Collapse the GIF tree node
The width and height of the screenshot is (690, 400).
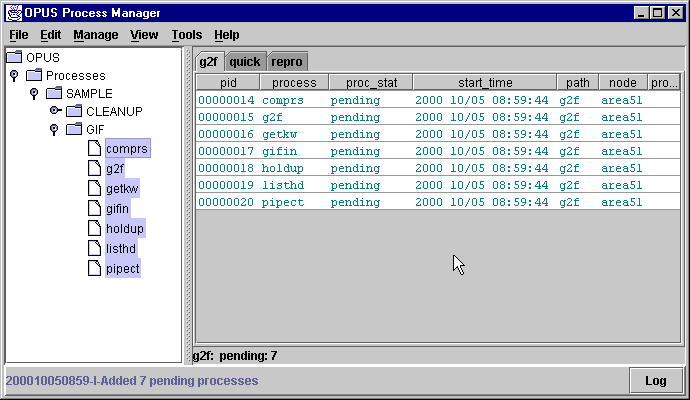(x=54, y=129)
